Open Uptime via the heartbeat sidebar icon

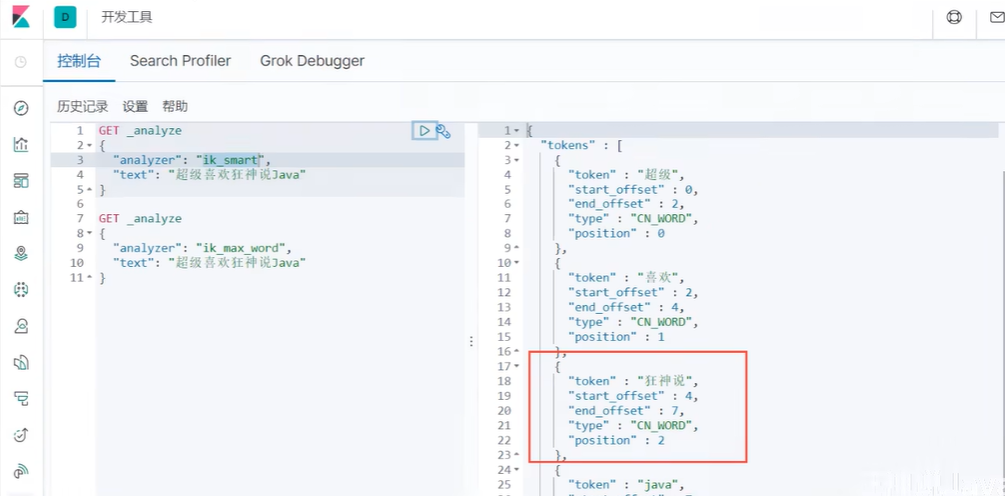[x=21, y=434]
